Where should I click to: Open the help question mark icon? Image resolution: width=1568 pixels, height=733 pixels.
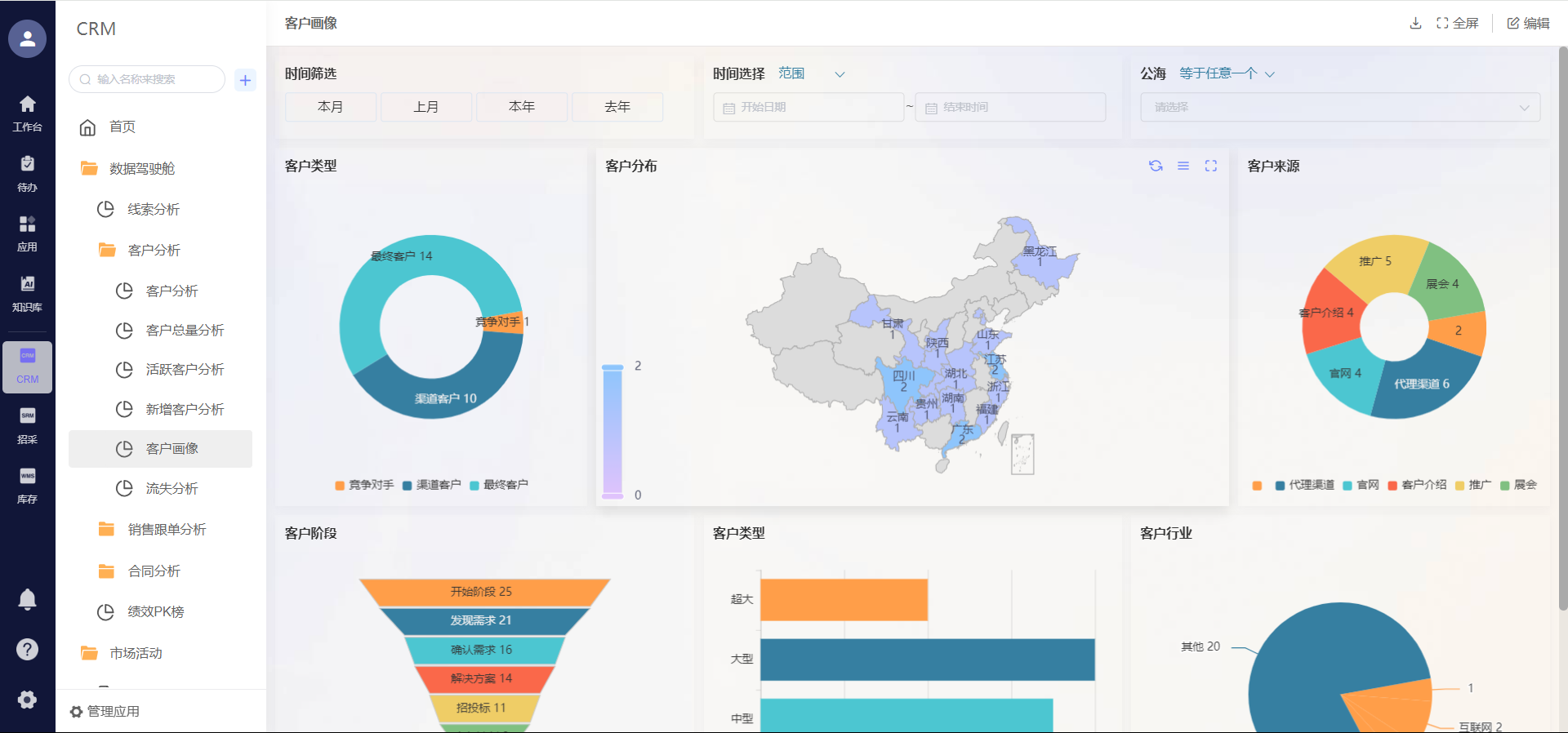[27, 650]
